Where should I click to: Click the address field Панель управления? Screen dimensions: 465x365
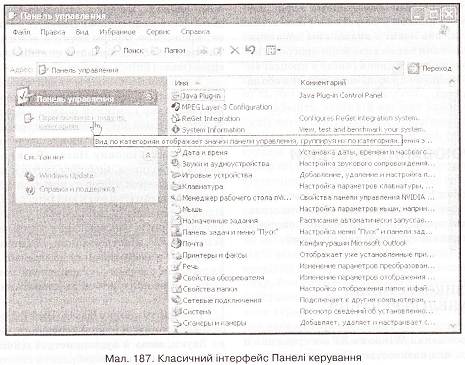[x=220, y=69]
